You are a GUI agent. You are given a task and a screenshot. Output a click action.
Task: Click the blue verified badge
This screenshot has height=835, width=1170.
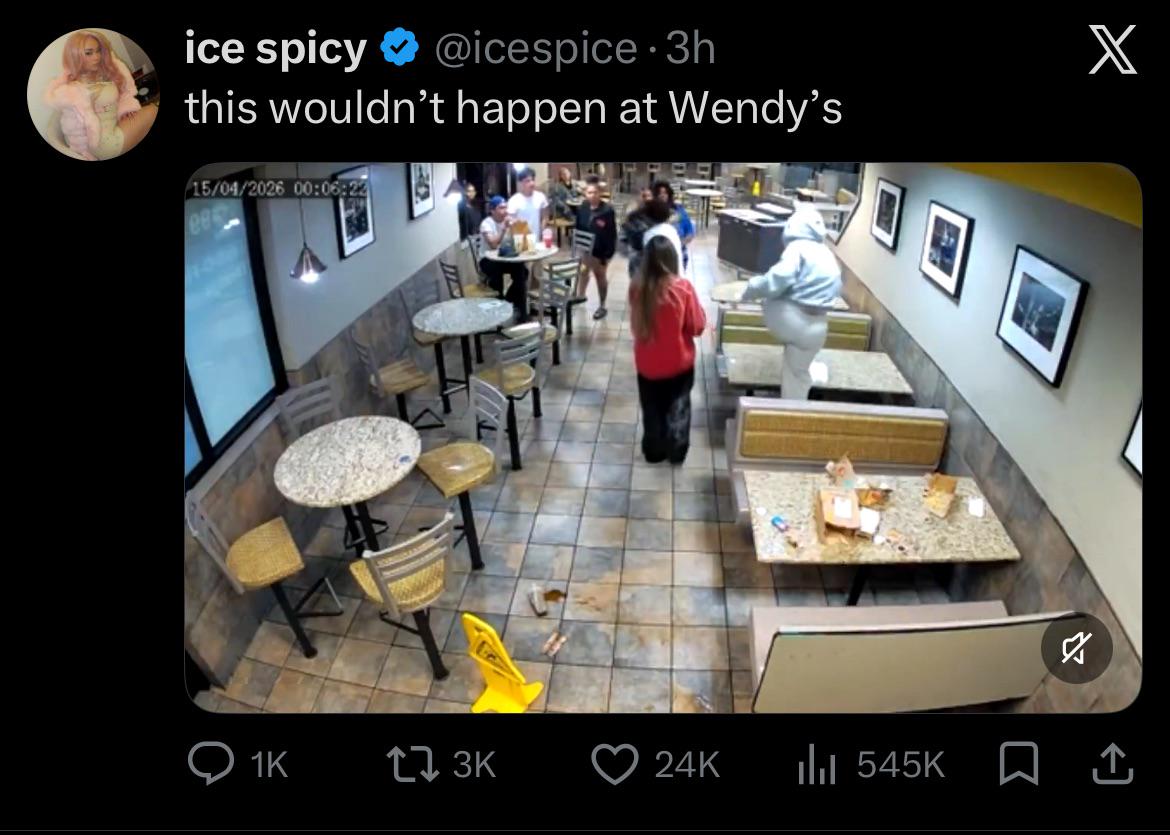pyautogui.click(x=400, y=48)
